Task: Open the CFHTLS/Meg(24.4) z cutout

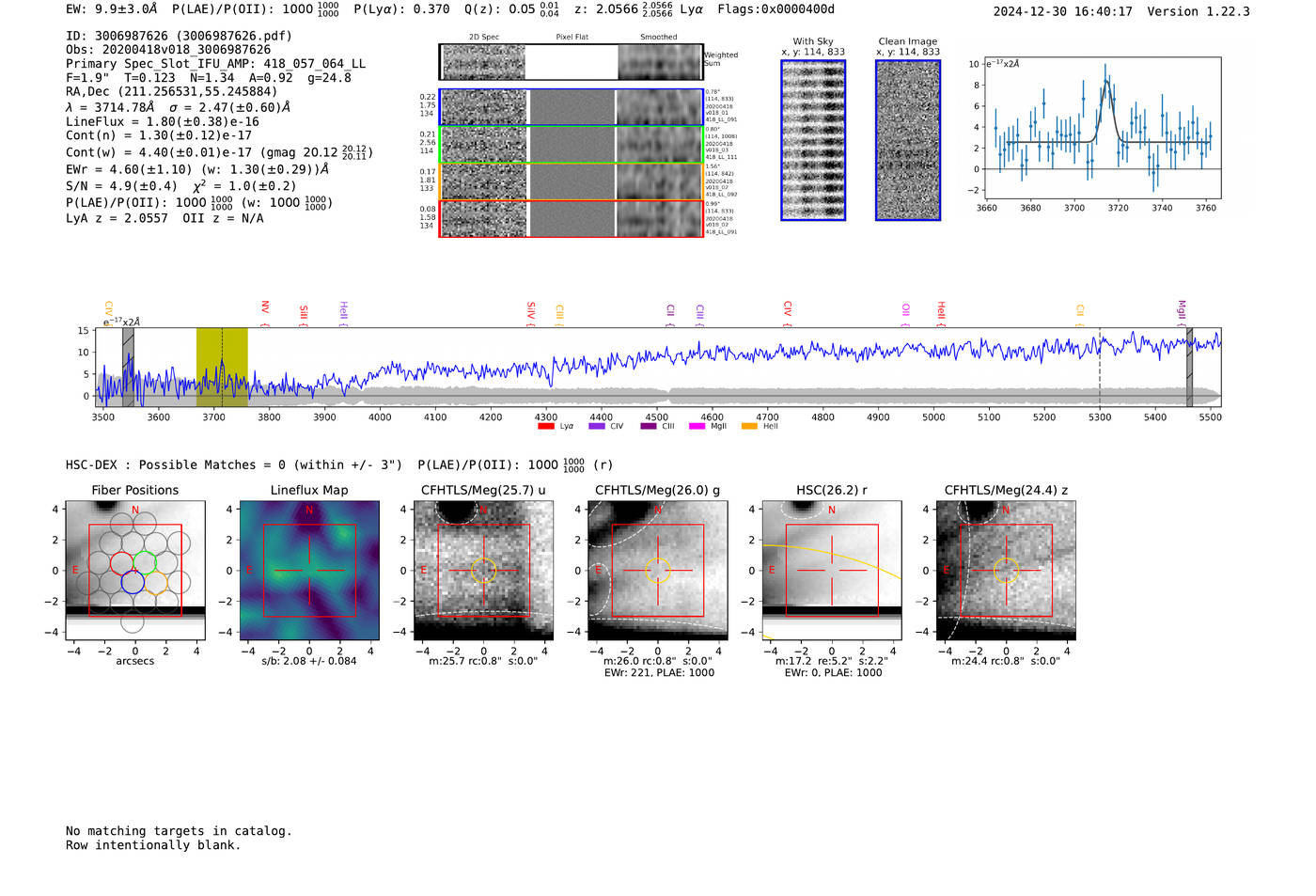Action: coord(1006,571)
